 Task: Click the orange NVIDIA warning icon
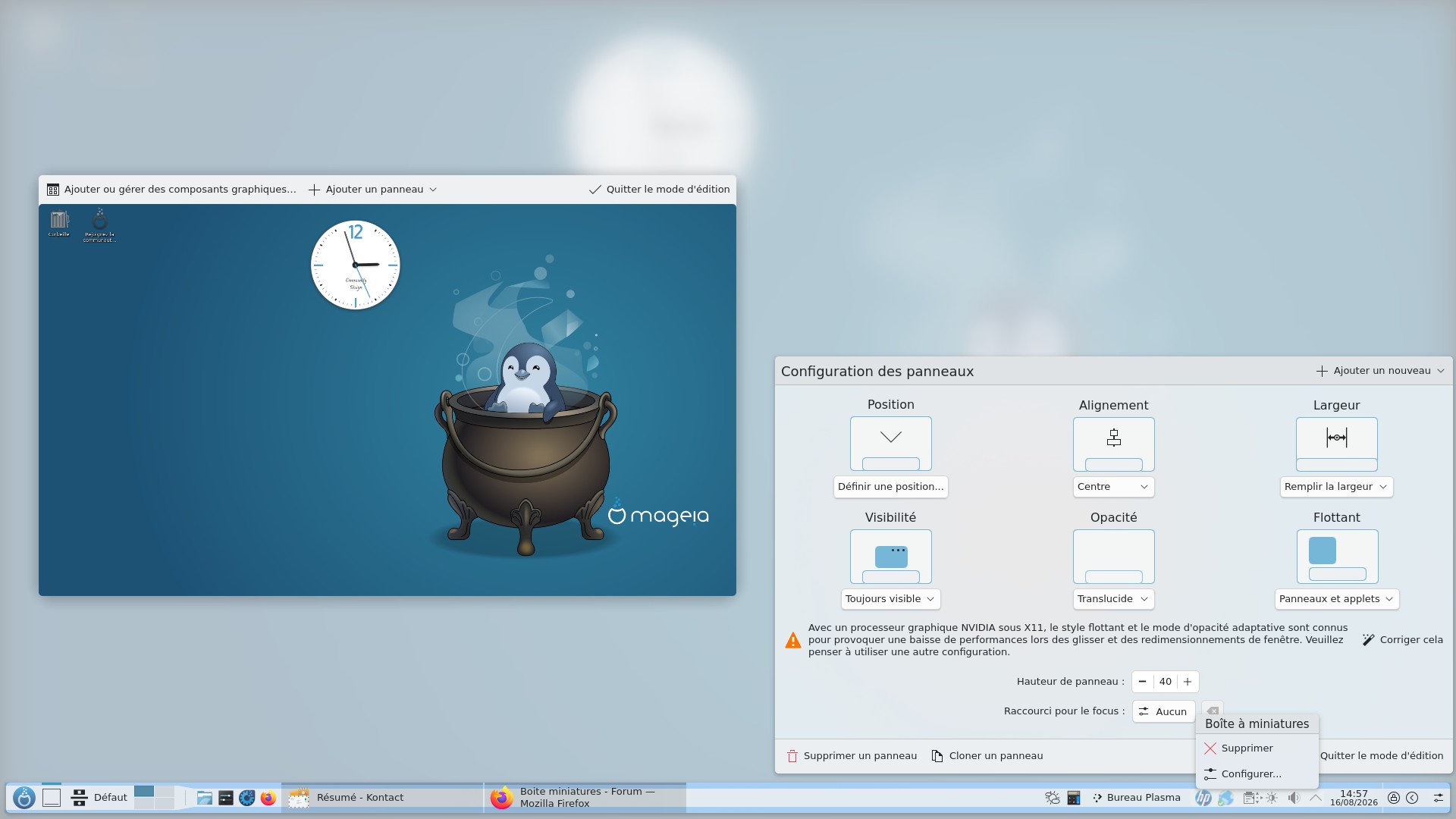coord(793,640)
